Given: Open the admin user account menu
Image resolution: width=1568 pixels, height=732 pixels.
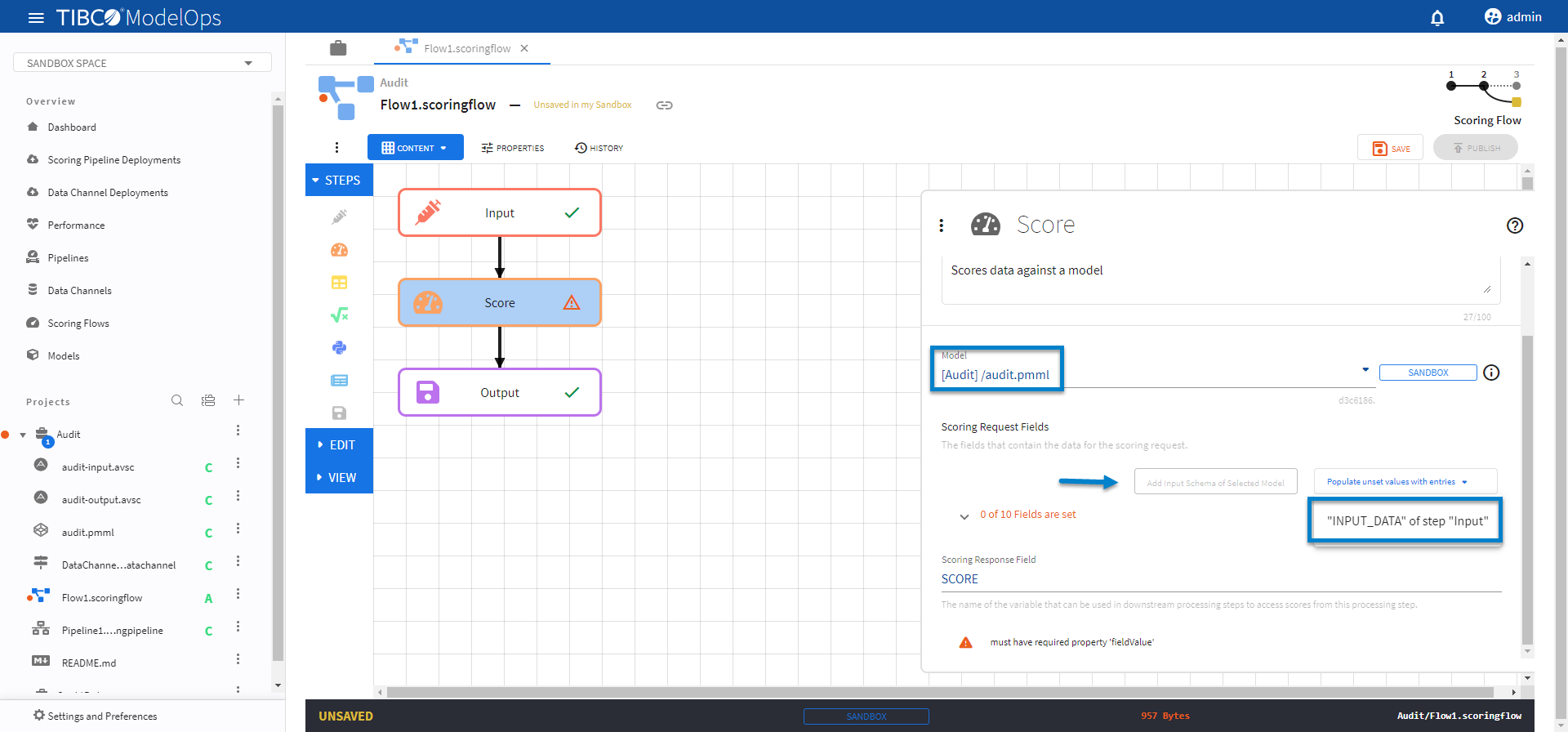Looking at the screenshot, I should coord(1512,17).
